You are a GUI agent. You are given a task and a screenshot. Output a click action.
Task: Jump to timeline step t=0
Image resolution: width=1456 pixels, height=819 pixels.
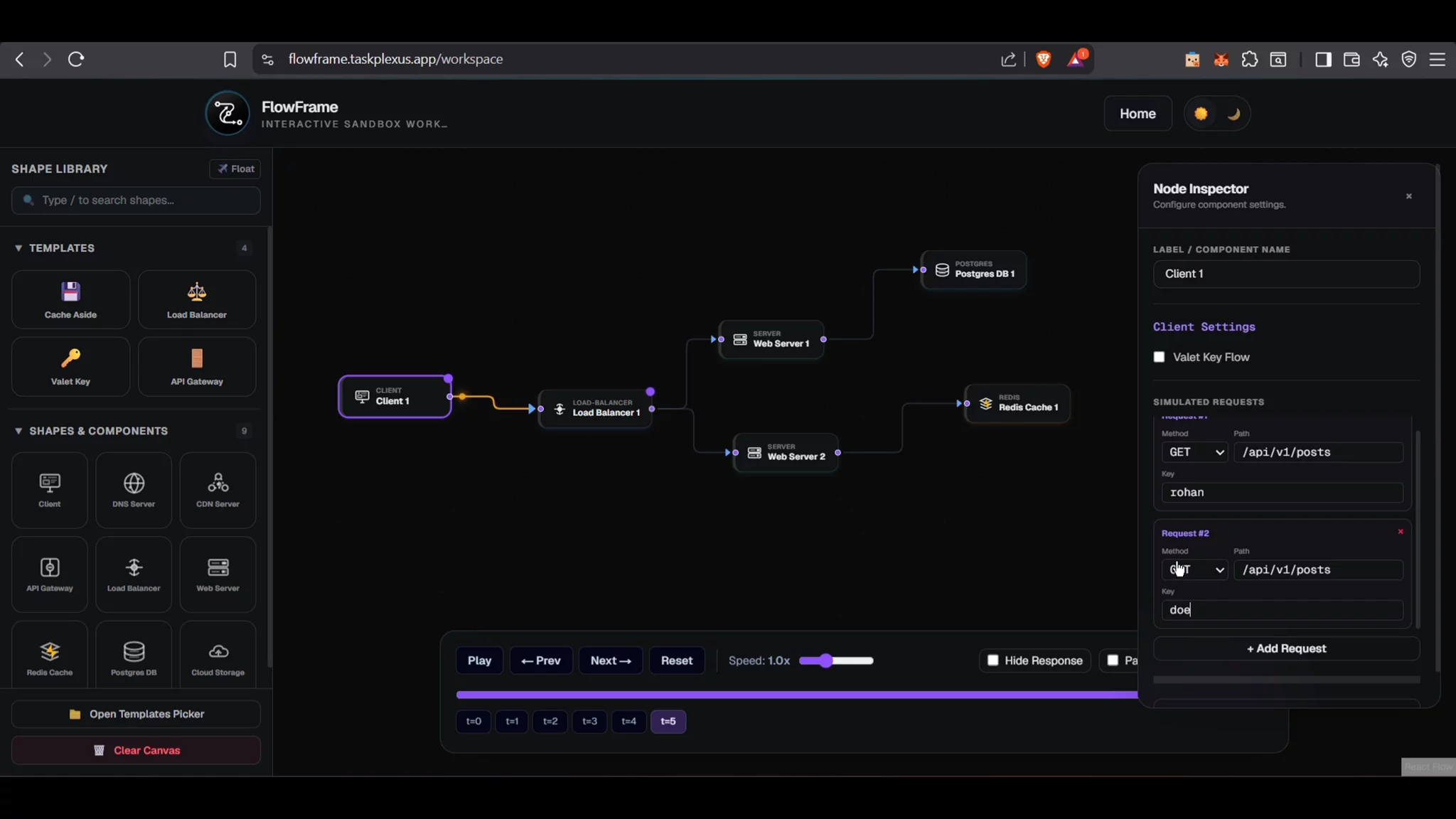473,721
